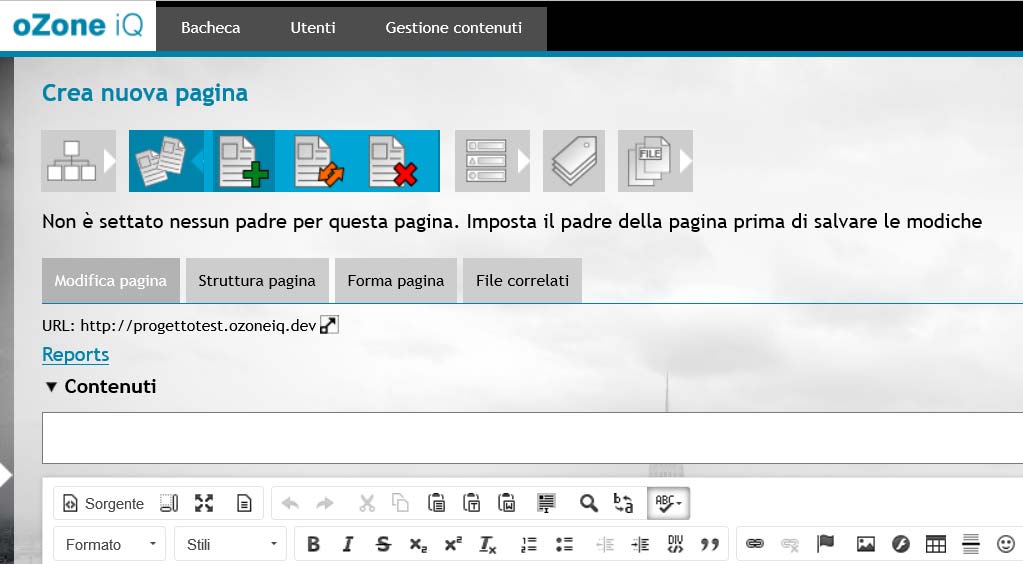Insert a link with the chain icon
Viewport: 1023px width, 564px height.
(755, 544)
